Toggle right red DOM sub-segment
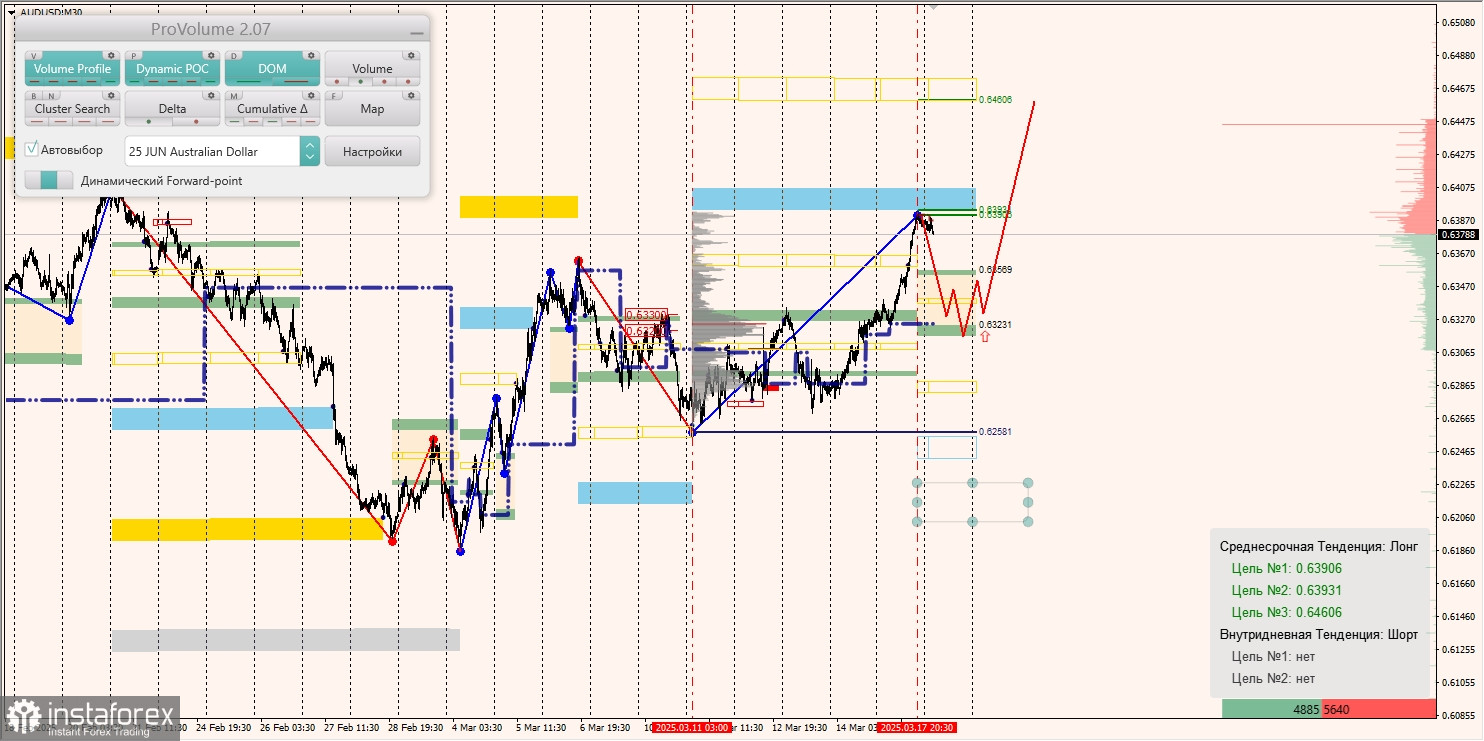Screen dimensions: 1484x741 [x=296, y=81]
